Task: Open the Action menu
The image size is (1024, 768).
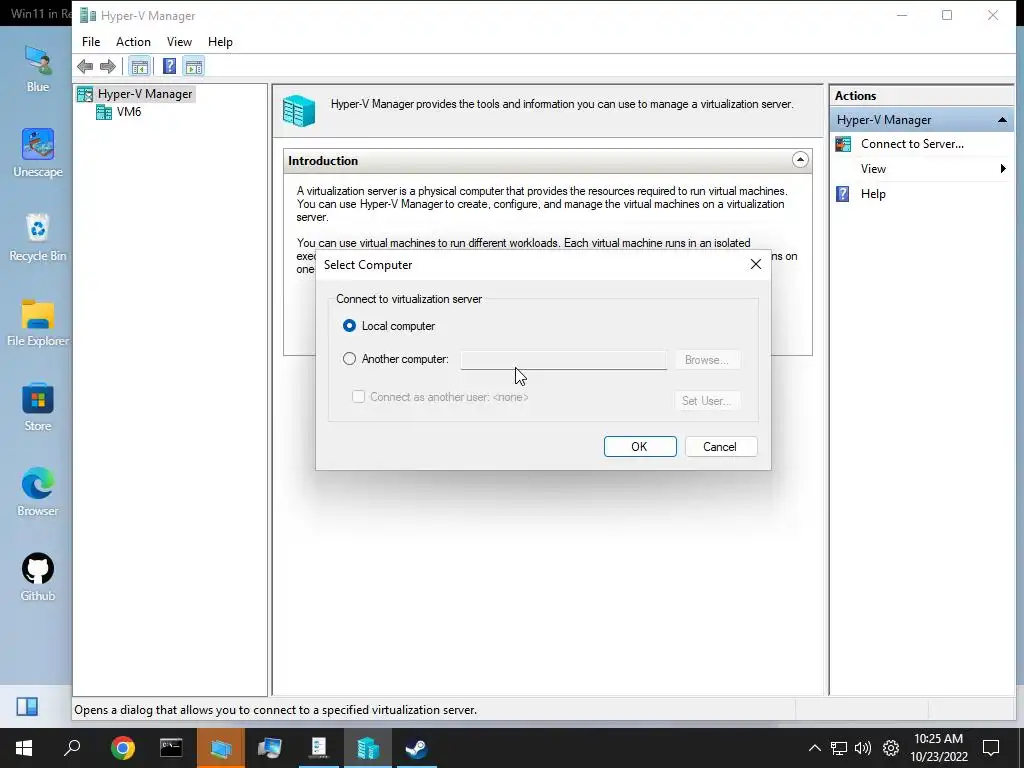Action: click(x=133, y=42)
